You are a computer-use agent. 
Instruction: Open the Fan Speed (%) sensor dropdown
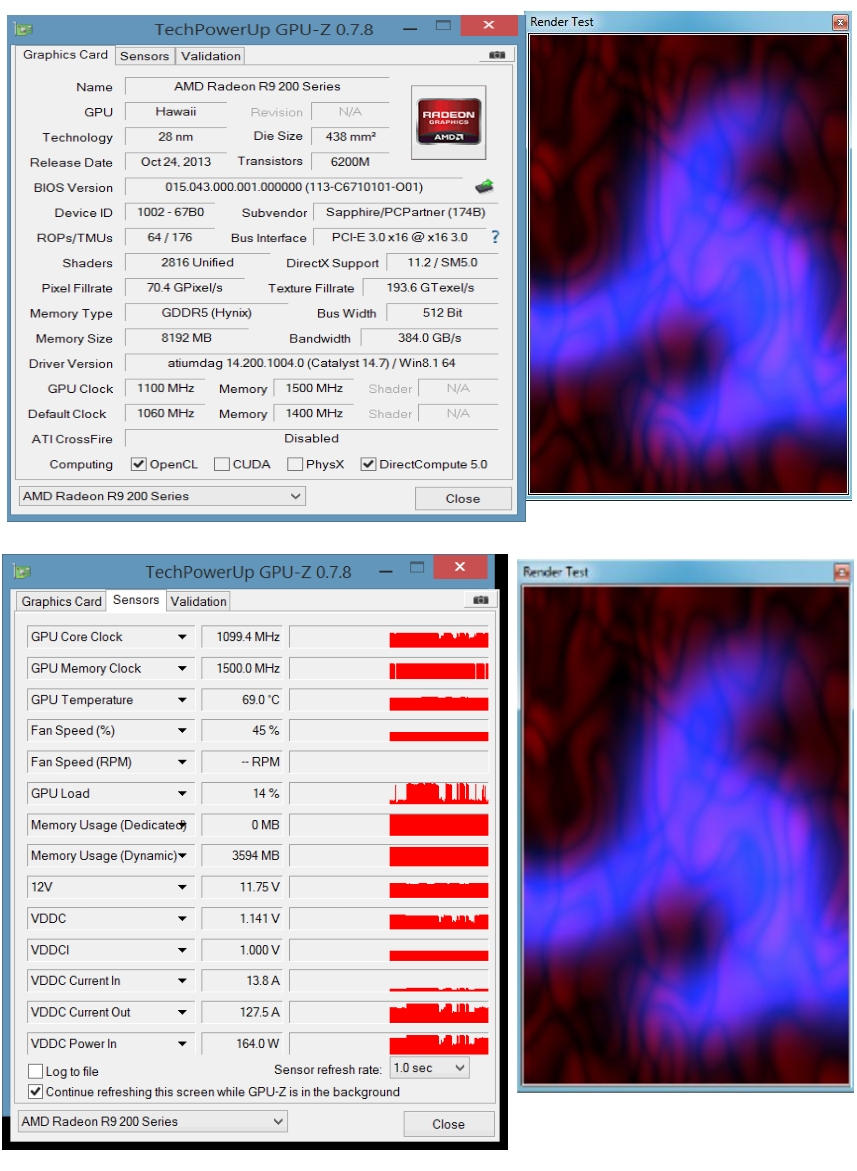pos(182,730)
